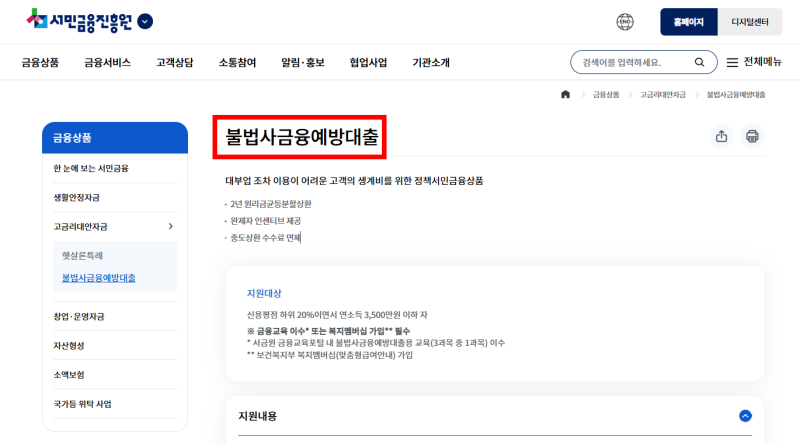Collapse the 지원내용 section chevron

[745, 416]
